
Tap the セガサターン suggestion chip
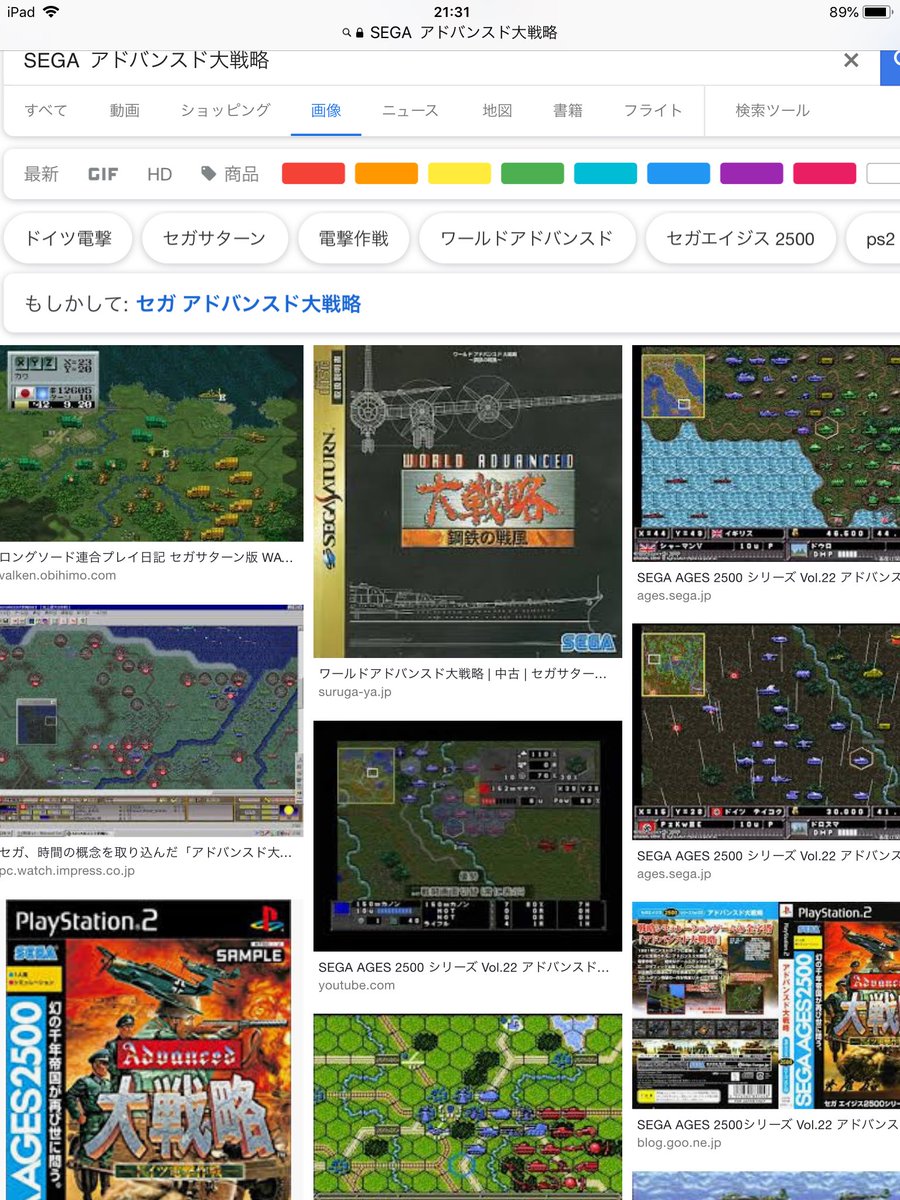(215, 238)
